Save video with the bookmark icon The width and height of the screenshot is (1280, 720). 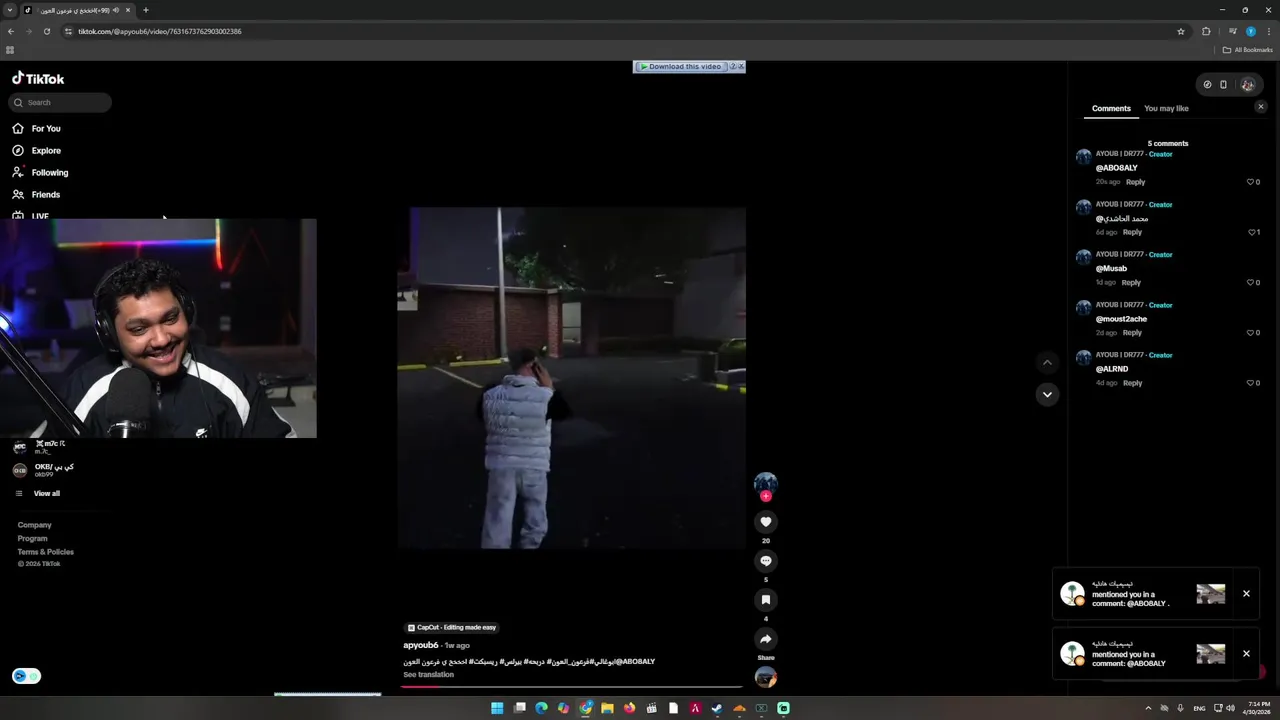766,600
